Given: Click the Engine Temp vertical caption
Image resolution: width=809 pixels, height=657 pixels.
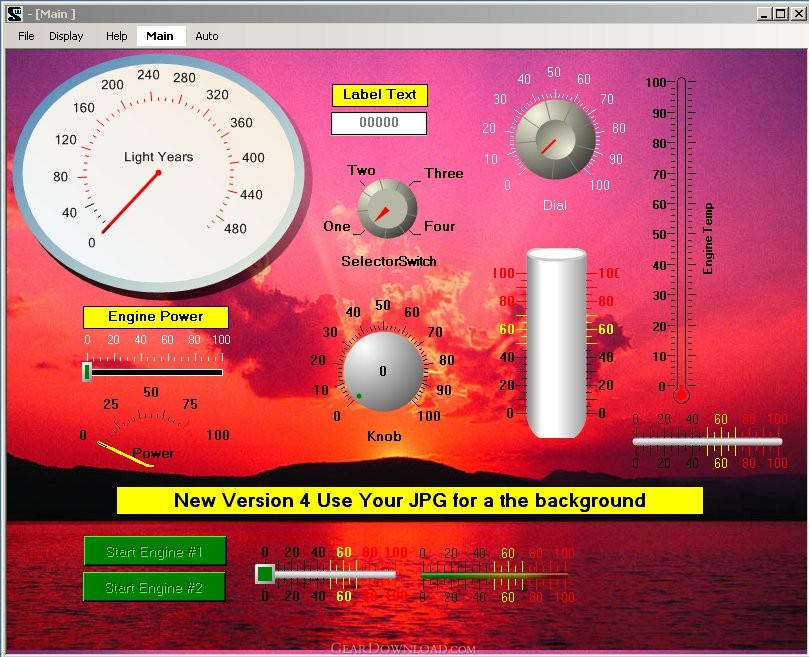Looking at the screenshot, I should click(708, 238).
